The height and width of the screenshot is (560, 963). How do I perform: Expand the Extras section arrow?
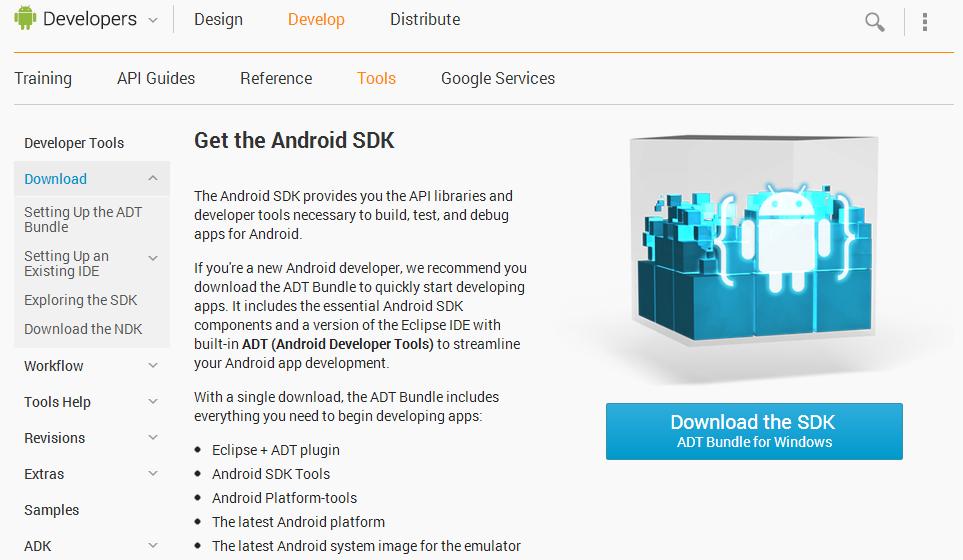click(x=153, y=473)
